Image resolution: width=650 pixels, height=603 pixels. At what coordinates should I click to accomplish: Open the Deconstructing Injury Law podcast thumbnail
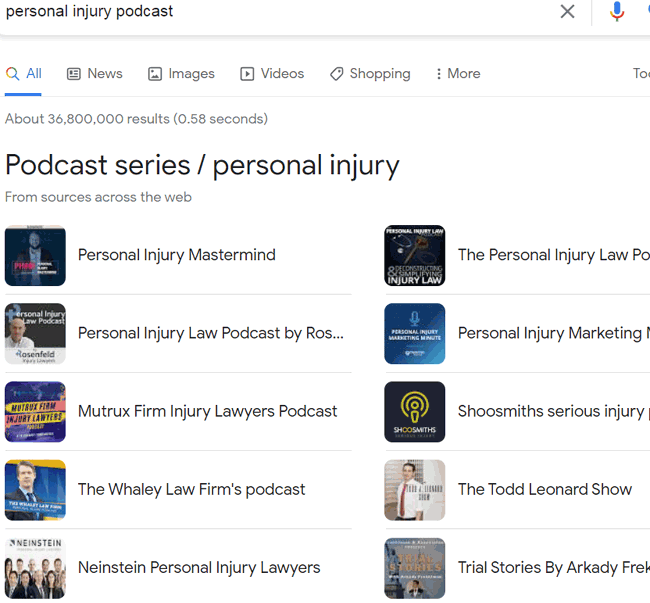click(x=415, y=255)
